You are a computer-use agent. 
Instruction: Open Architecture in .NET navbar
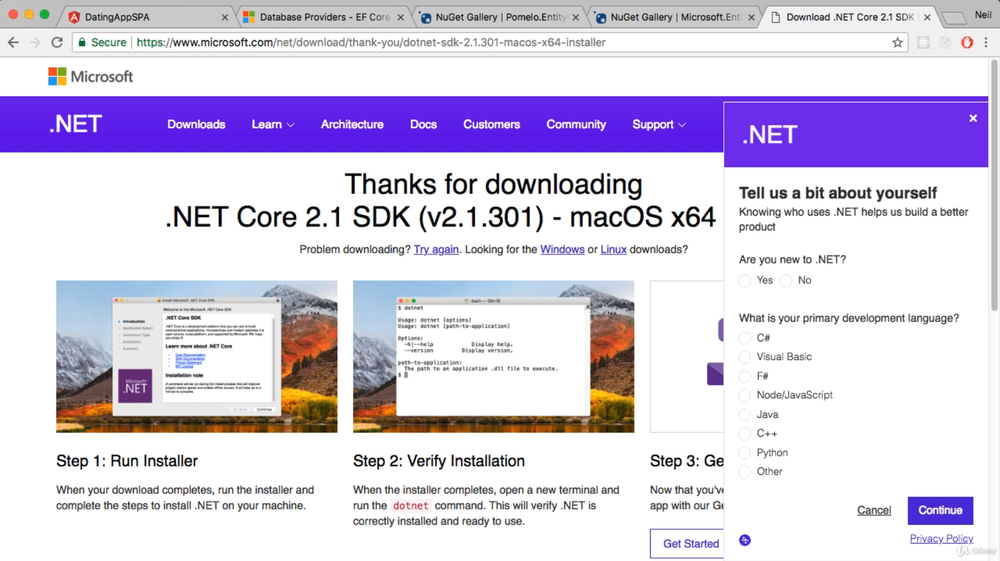pyautogui.click(x=352, y=124)
